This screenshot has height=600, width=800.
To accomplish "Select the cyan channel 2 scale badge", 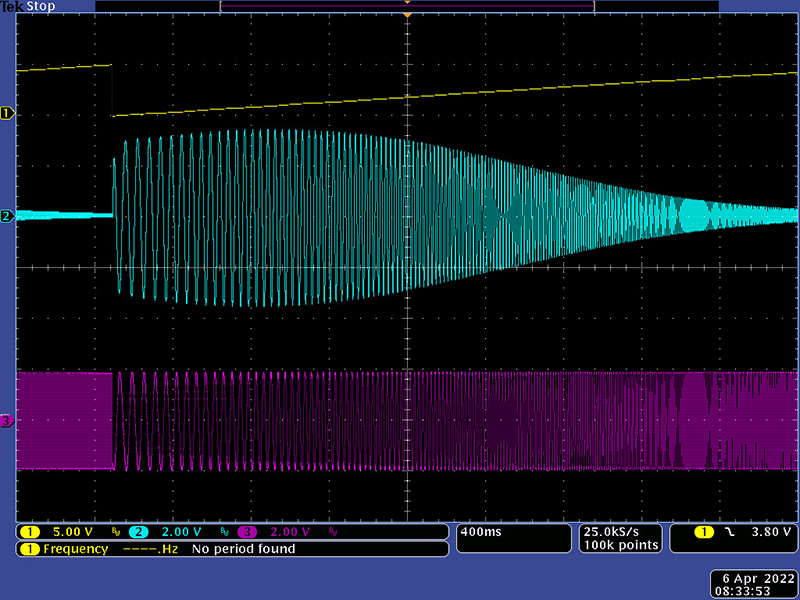I will pyautogui.click(x=139, y=532).
